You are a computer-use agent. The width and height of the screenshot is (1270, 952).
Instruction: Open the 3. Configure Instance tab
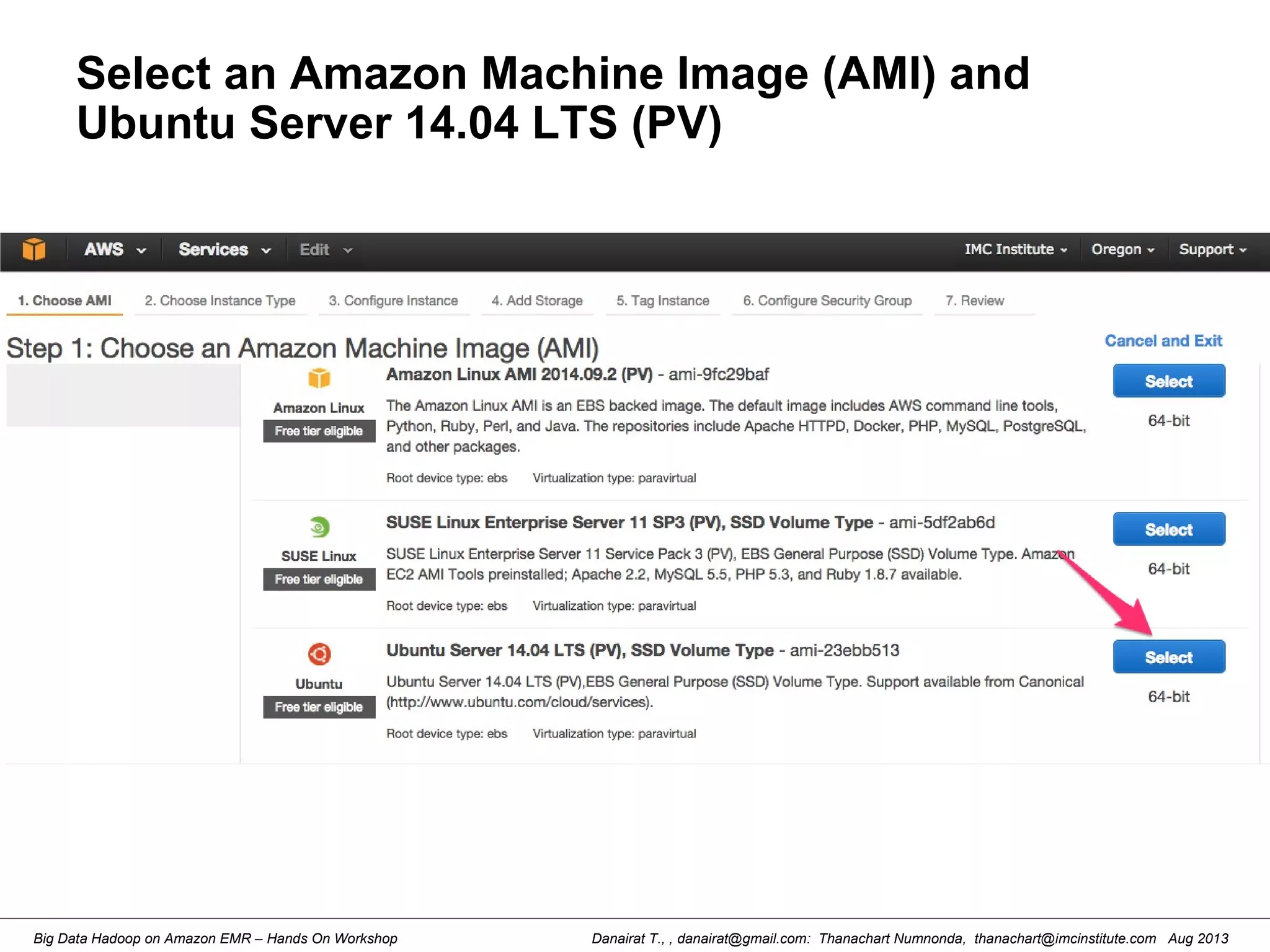pyautogui.click(x=393, y=301)
